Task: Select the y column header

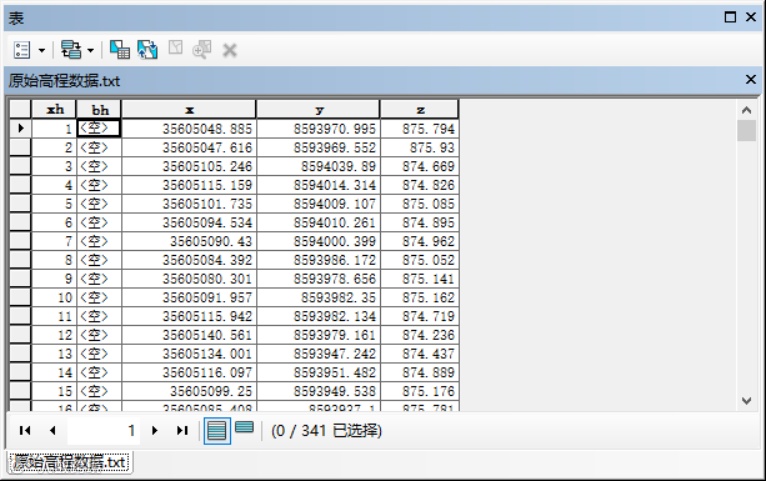Action: [318, 109]
